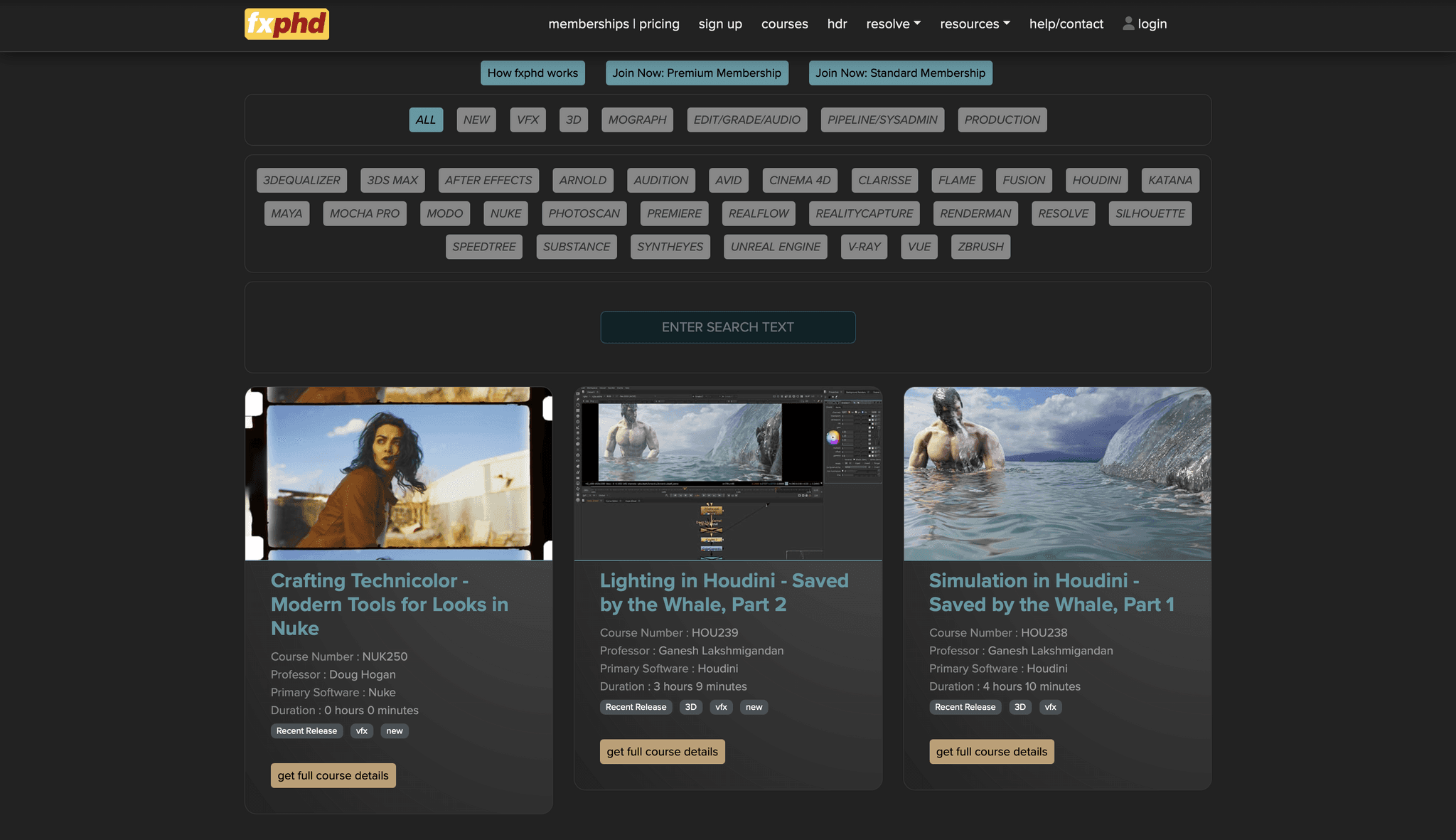This screenshot has width=1456, height=840.
Task: Click the Simulation in Houdini course thumbnail
Action: pos(1057,473)
